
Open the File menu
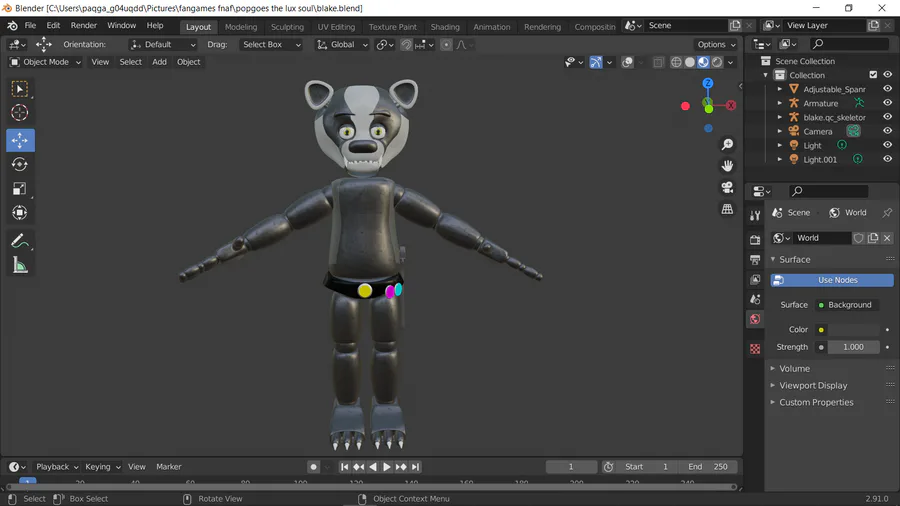pos(30,26)
